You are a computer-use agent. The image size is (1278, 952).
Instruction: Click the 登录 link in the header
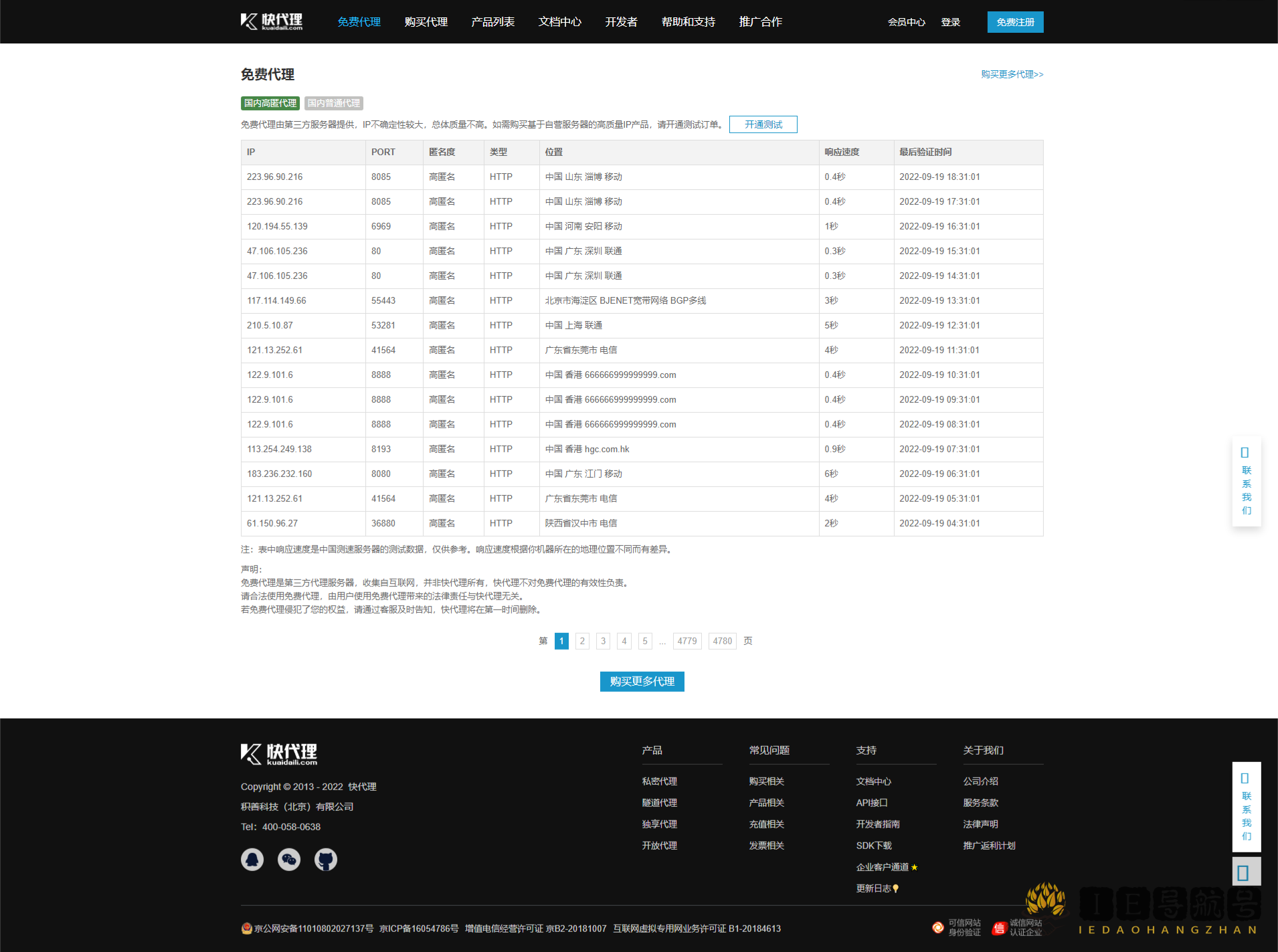pos(950,22)
